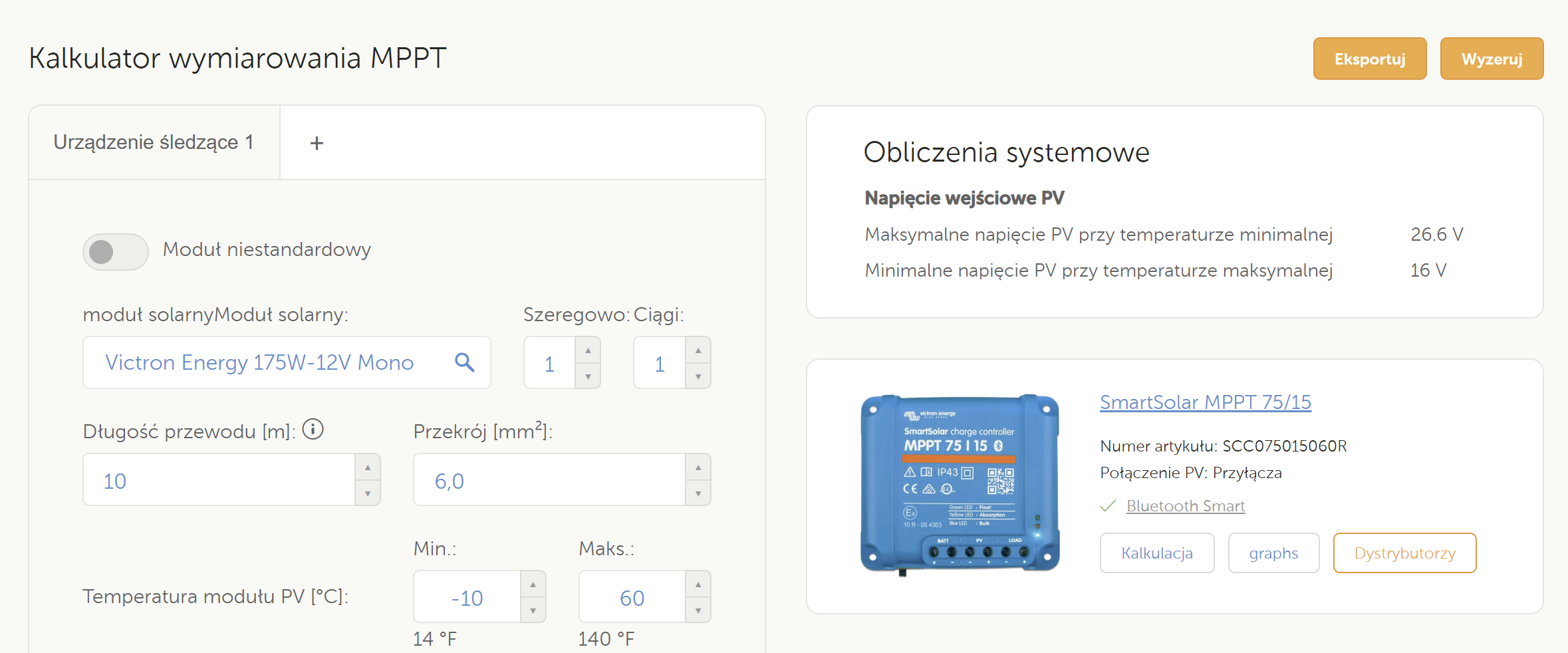Lower the maximum PV module temperature
Screen dimensions: 1568x653
[698, 610]
